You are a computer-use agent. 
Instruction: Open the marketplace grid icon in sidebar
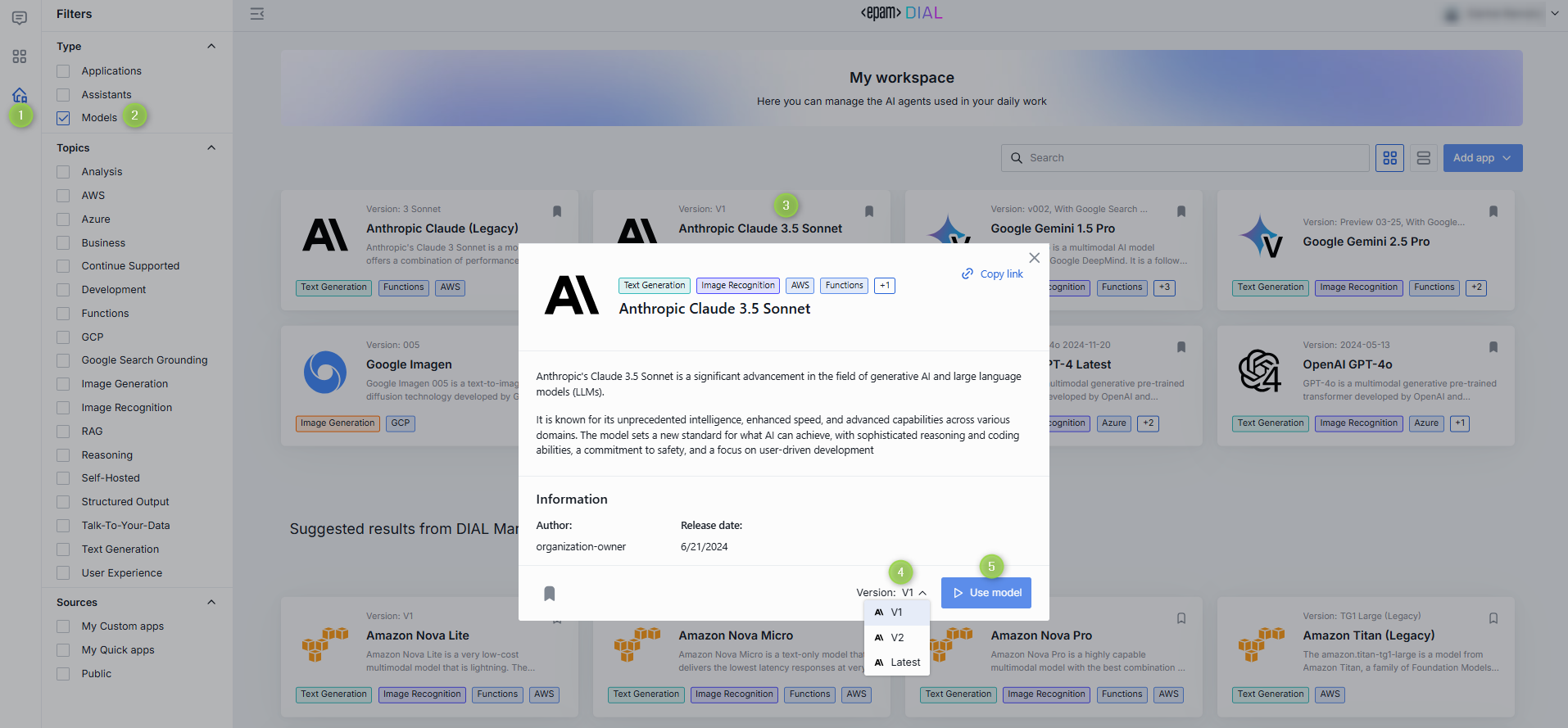(x=20, y=57)
